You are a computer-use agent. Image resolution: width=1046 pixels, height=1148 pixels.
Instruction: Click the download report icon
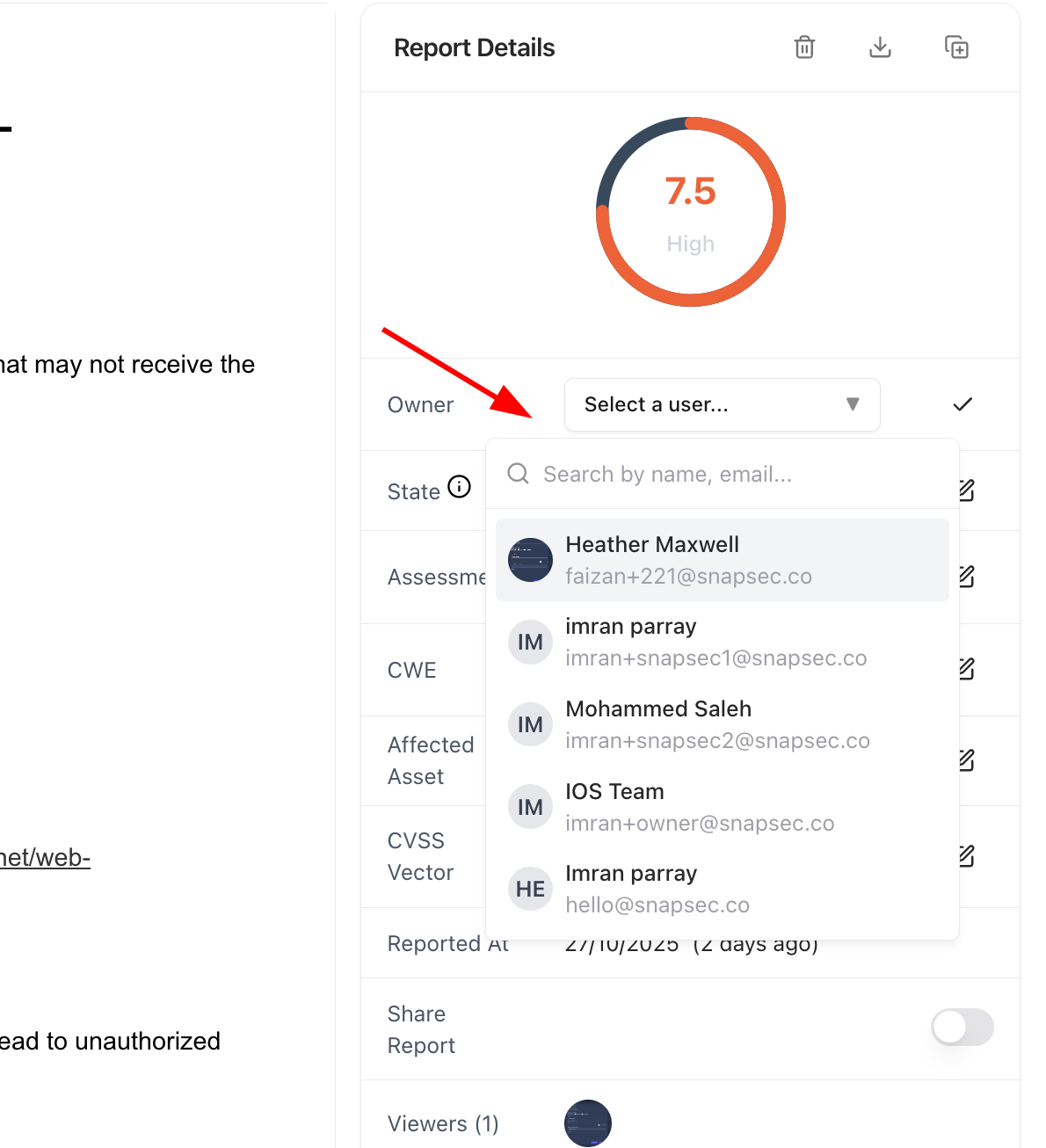pos(880,47)
